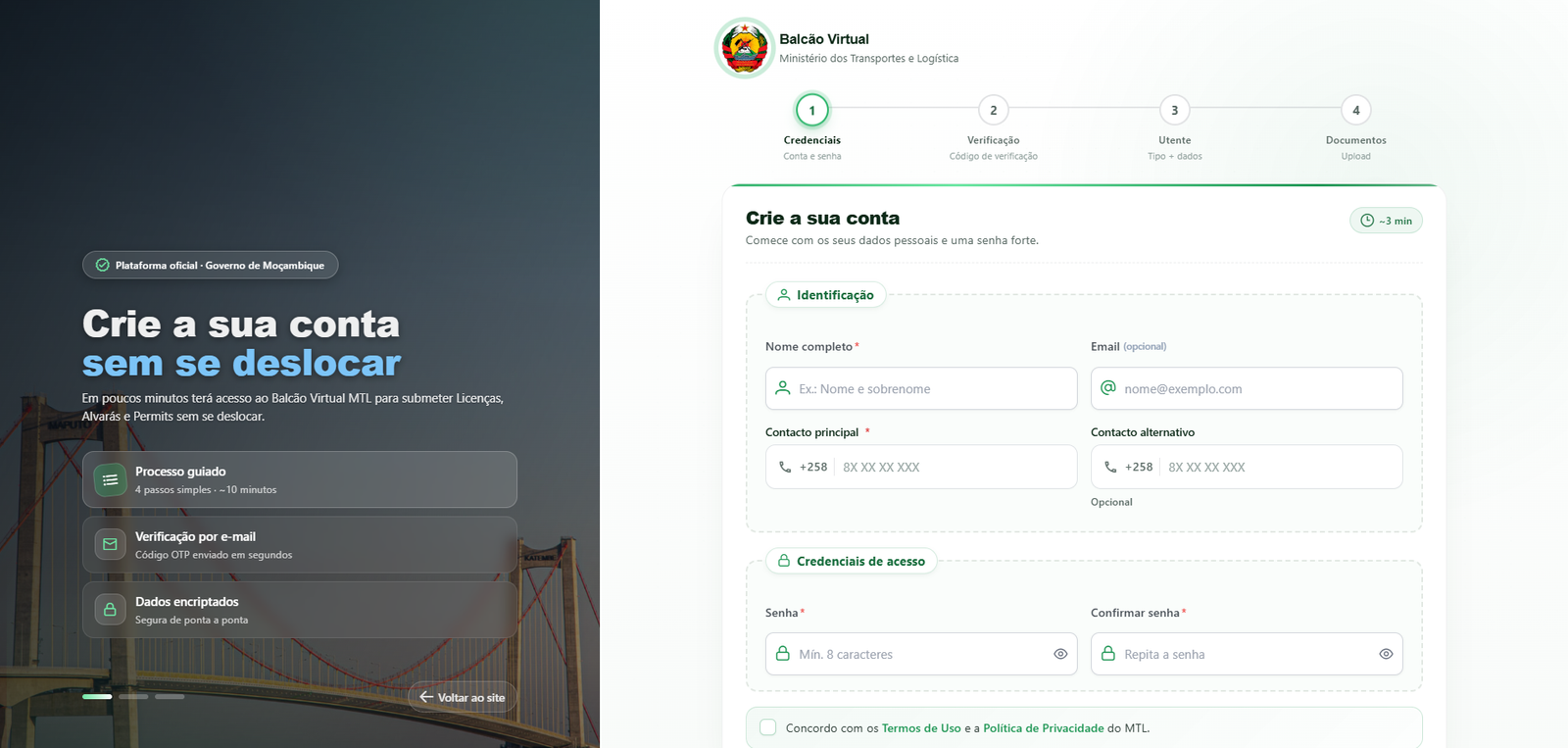This screenshot has height=748, width=1568.
Task: Click the phone icon in the Contacto alternativo field
Action: (x=1110, y=467)
